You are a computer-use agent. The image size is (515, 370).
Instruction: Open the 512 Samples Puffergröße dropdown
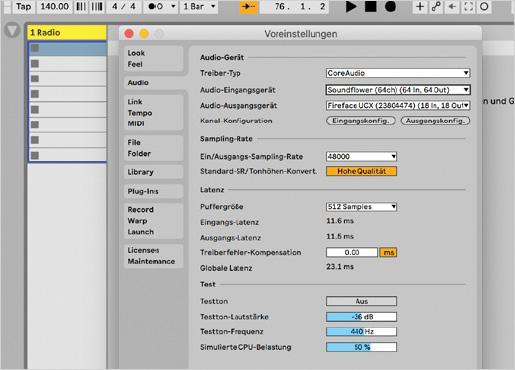[361, 207]
